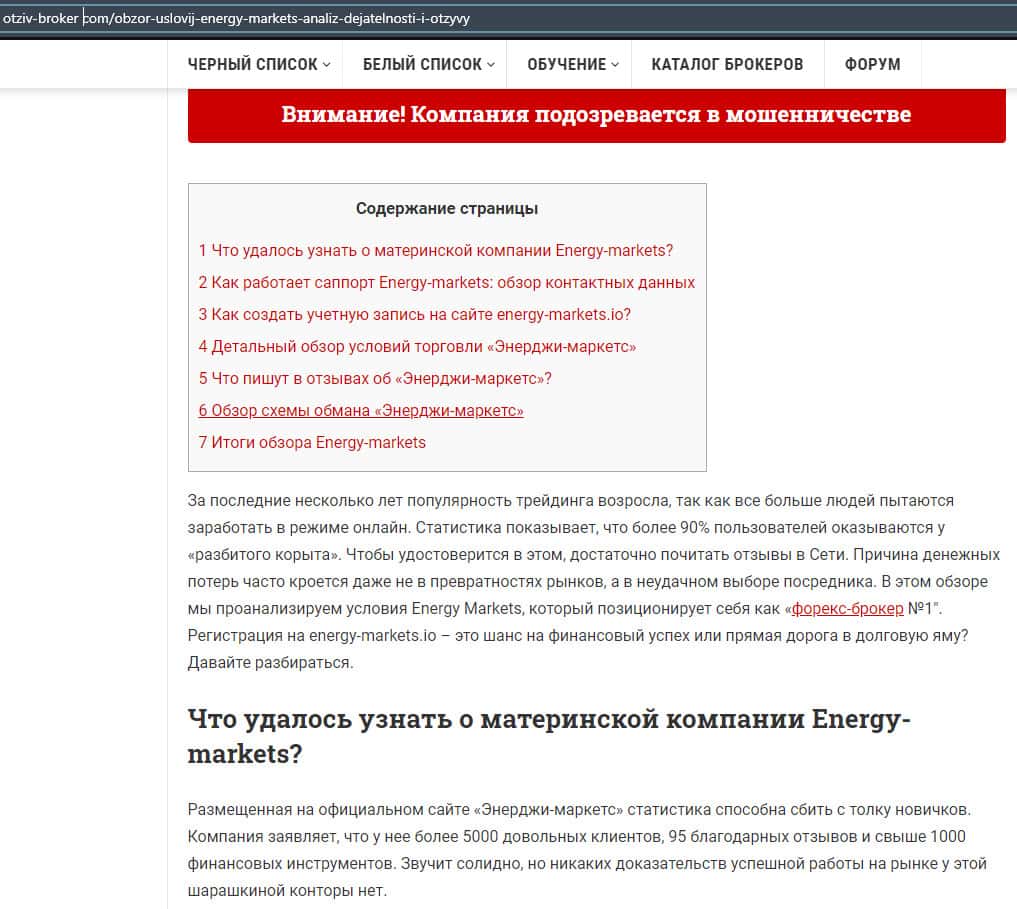Expand chevron next to ОБУЧЕНИЕ
Viewport: 1017px width, 909px height.
click(x=615, y=64)
